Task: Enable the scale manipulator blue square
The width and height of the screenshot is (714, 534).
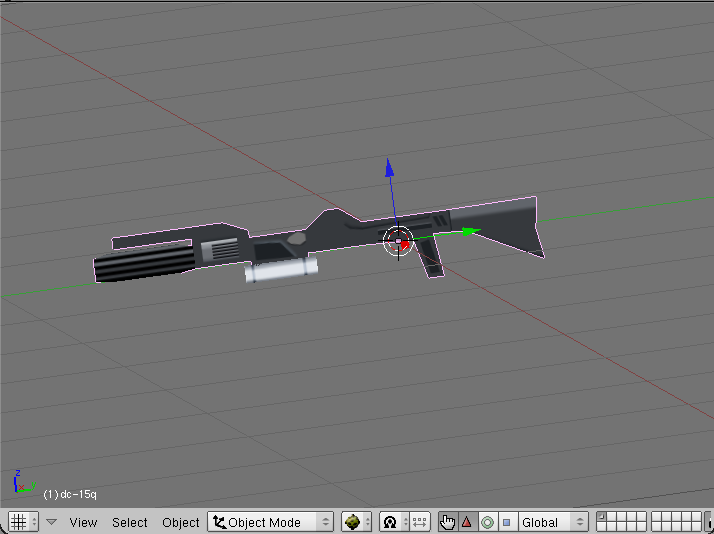Action: point(506,522)
